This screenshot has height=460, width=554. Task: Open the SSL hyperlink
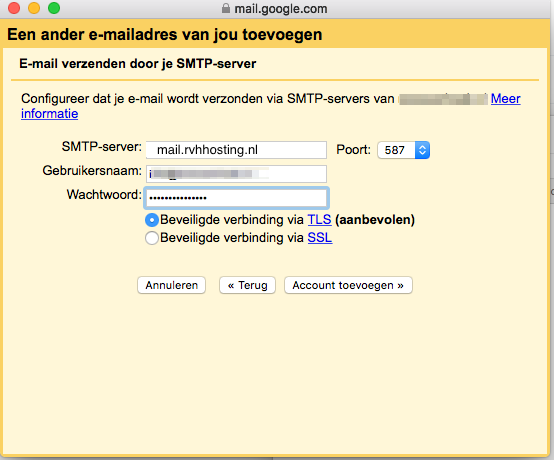pyautogui.click(x=320, y=238)
